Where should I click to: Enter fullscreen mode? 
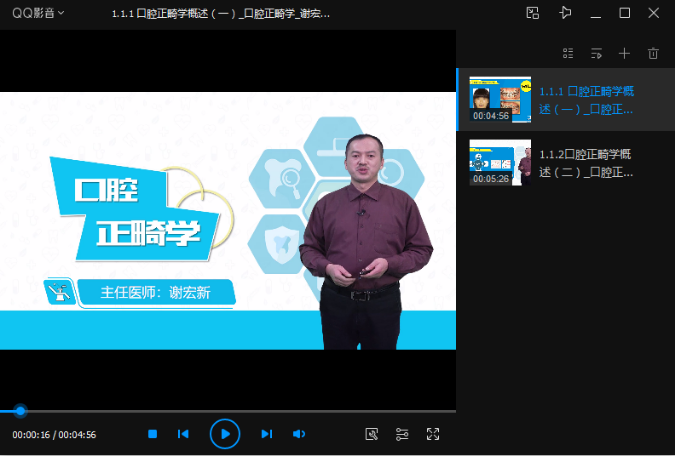[x=433, y=434]
